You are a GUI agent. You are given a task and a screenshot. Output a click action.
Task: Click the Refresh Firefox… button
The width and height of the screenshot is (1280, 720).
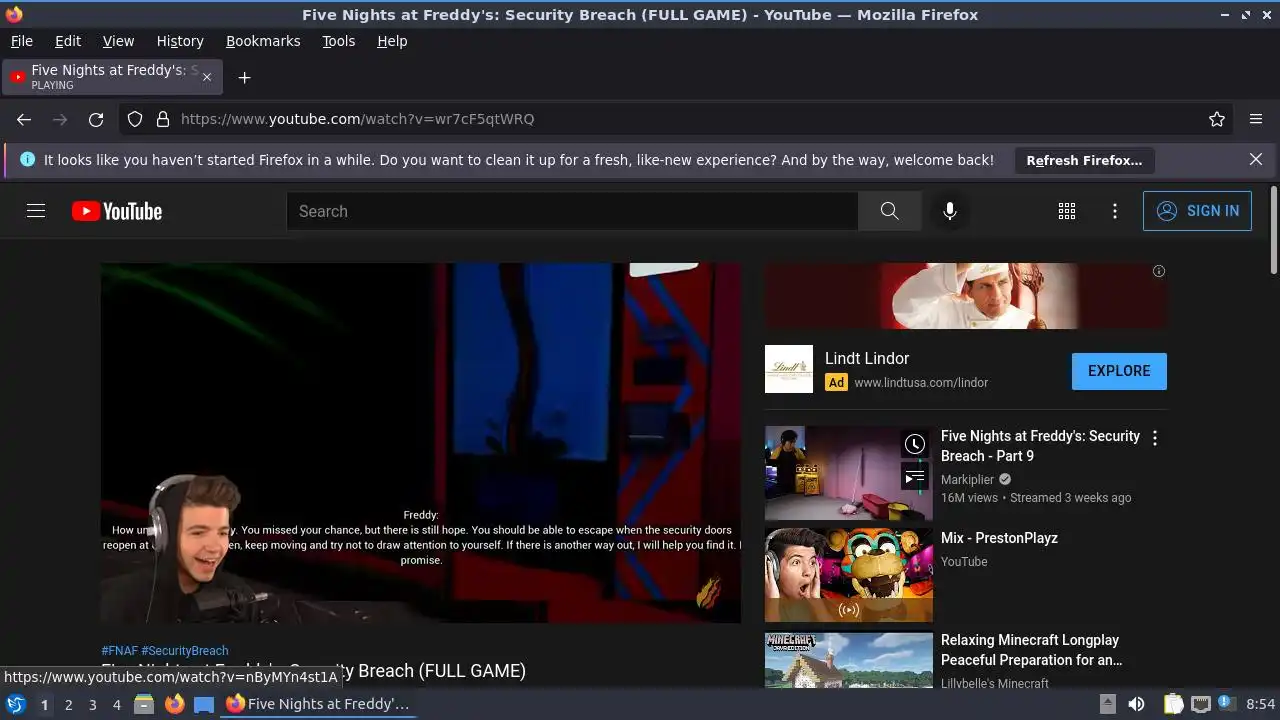pos(1084,160)
